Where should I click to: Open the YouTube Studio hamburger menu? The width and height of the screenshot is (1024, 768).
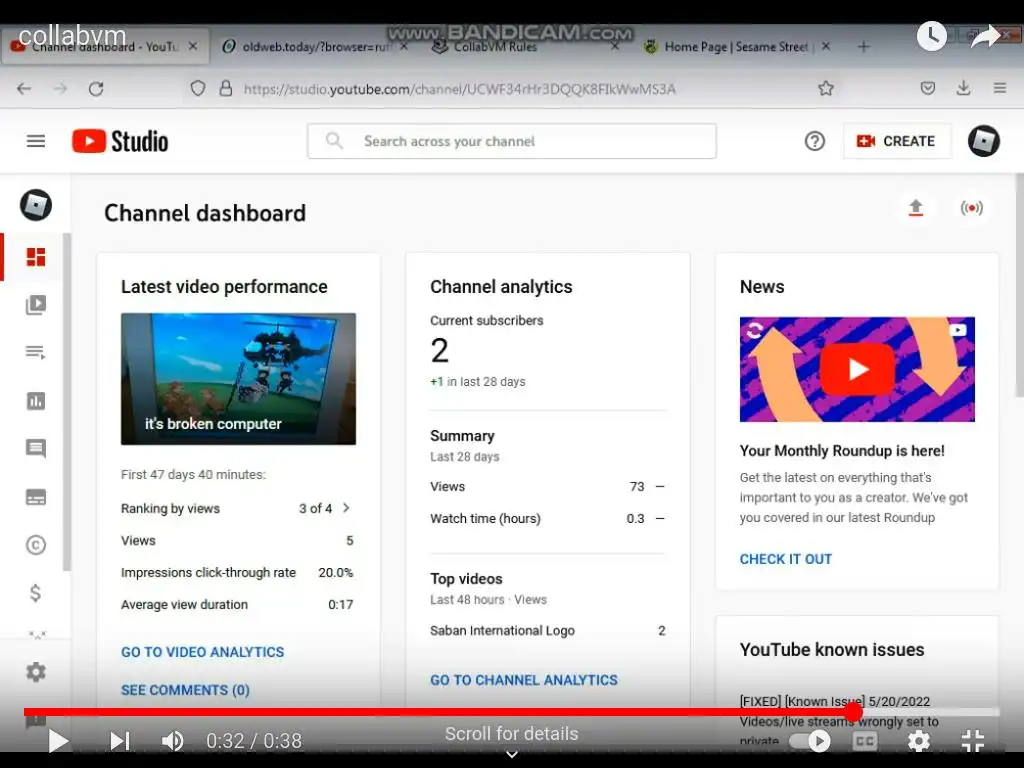coord(36,141)
